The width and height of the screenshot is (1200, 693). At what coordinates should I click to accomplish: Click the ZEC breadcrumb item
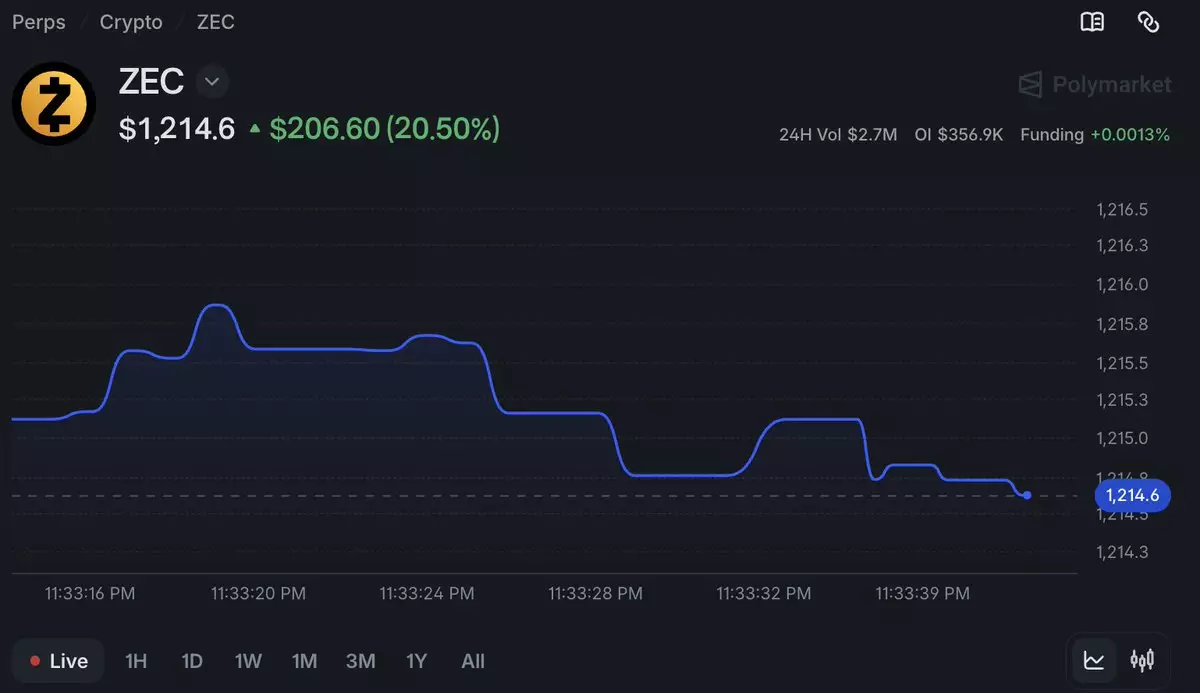(215, 22)
